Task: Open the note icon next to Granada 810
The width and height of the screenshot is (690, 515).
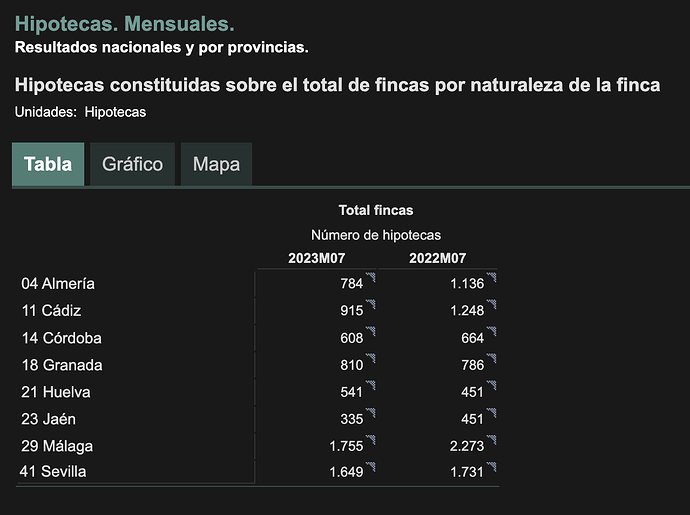Action: click(371, 359)
